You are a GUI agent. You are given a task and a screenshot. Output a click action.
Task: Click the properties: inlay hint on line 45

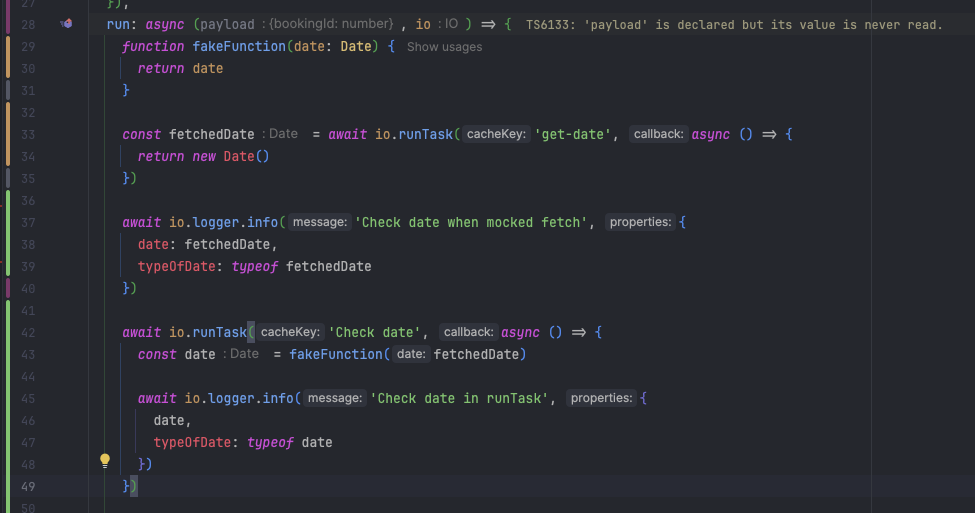click(x=601, y=399)
